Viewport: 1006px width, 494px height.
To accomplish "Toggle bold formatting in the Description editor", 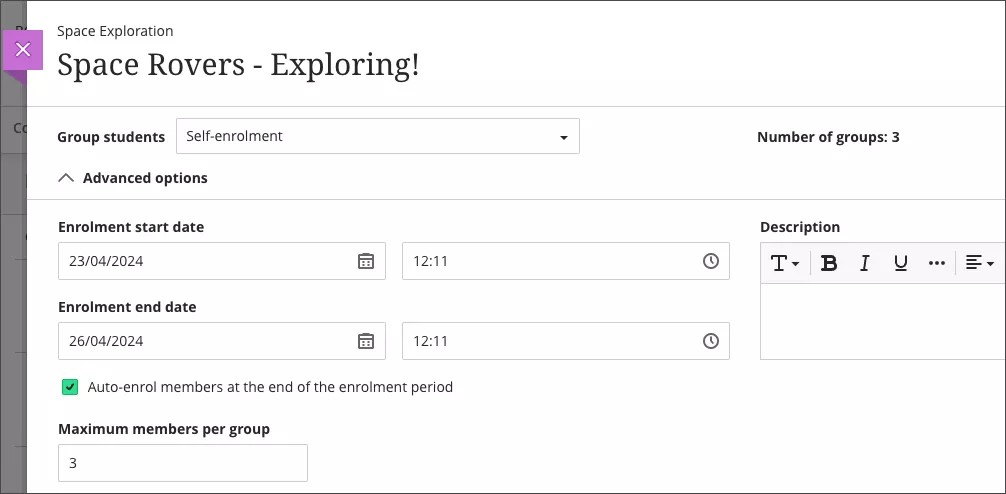I will pos(829,263).
